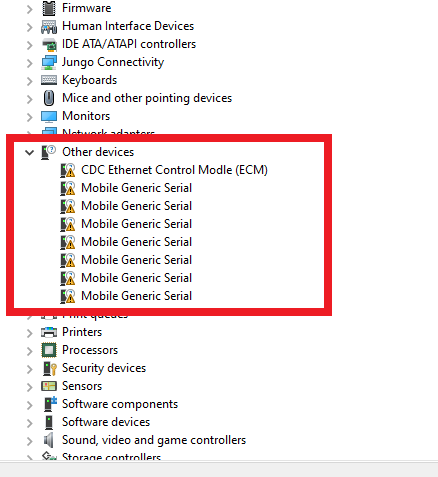The image size is (438, 477).
Task: Select the Software devices label
Action: (x=106, y=422)
